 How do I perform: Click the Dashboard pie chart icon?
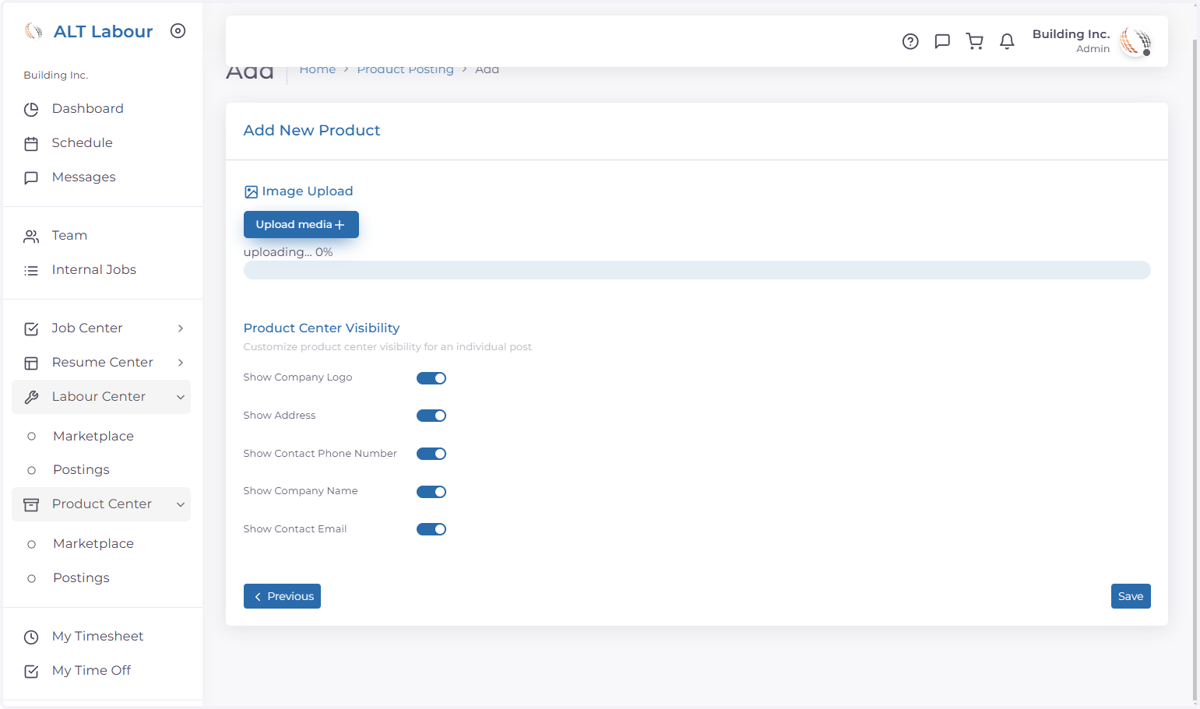31,109
